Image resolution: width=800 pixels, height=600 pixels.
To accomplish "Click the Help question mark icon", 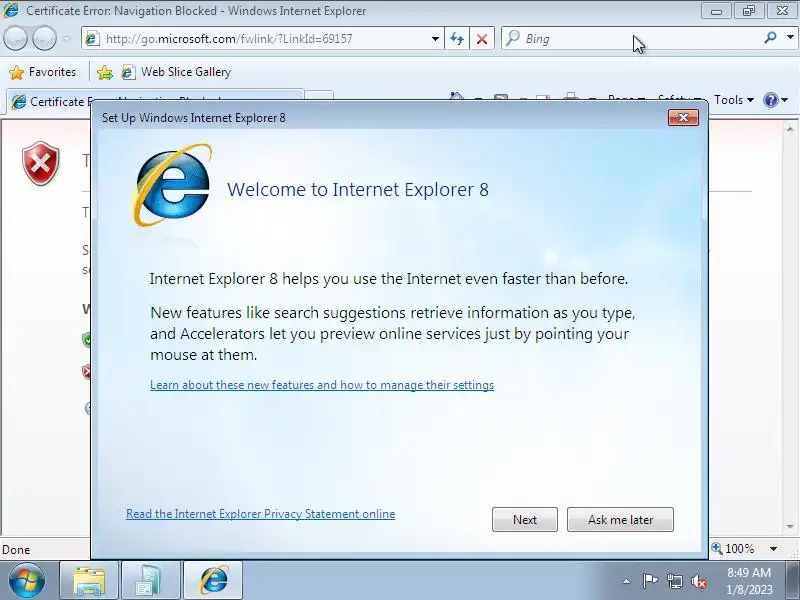I will pos(770,100).
